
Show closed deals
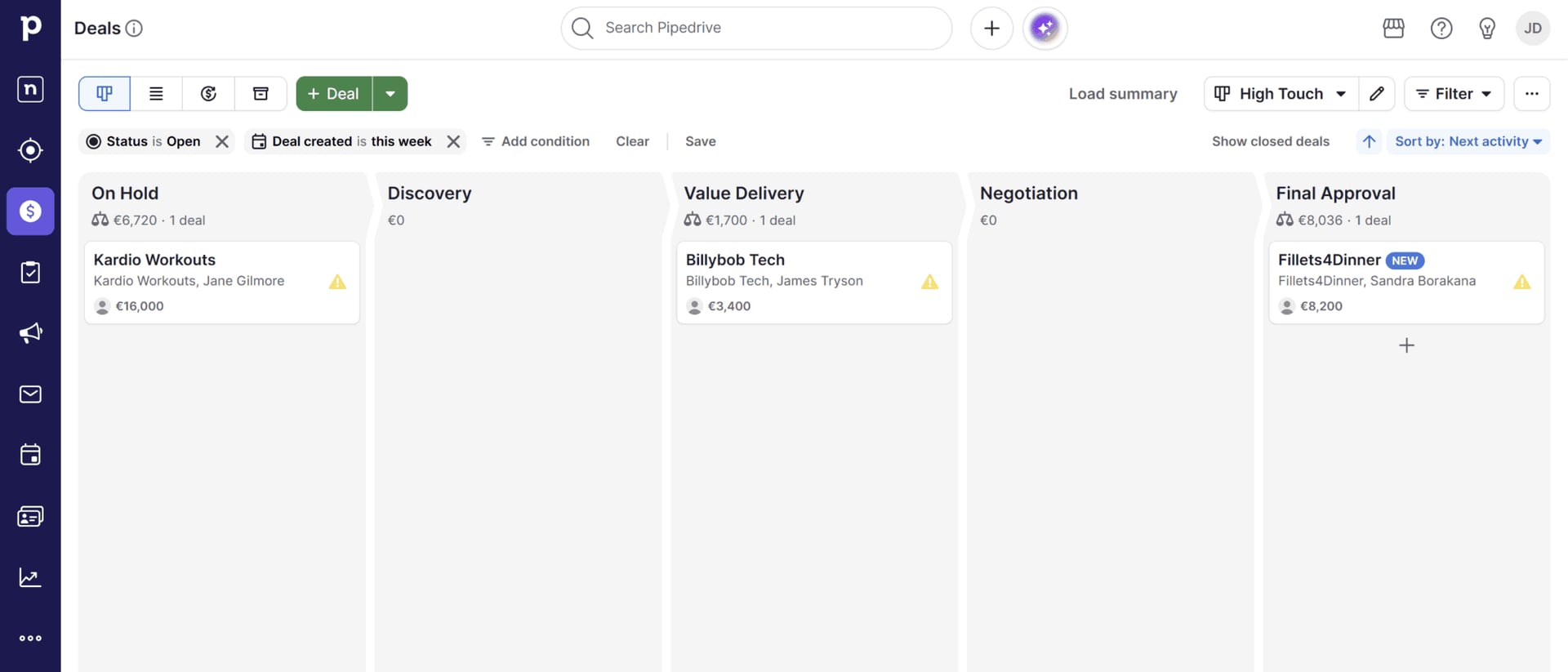pos(1270,141)
